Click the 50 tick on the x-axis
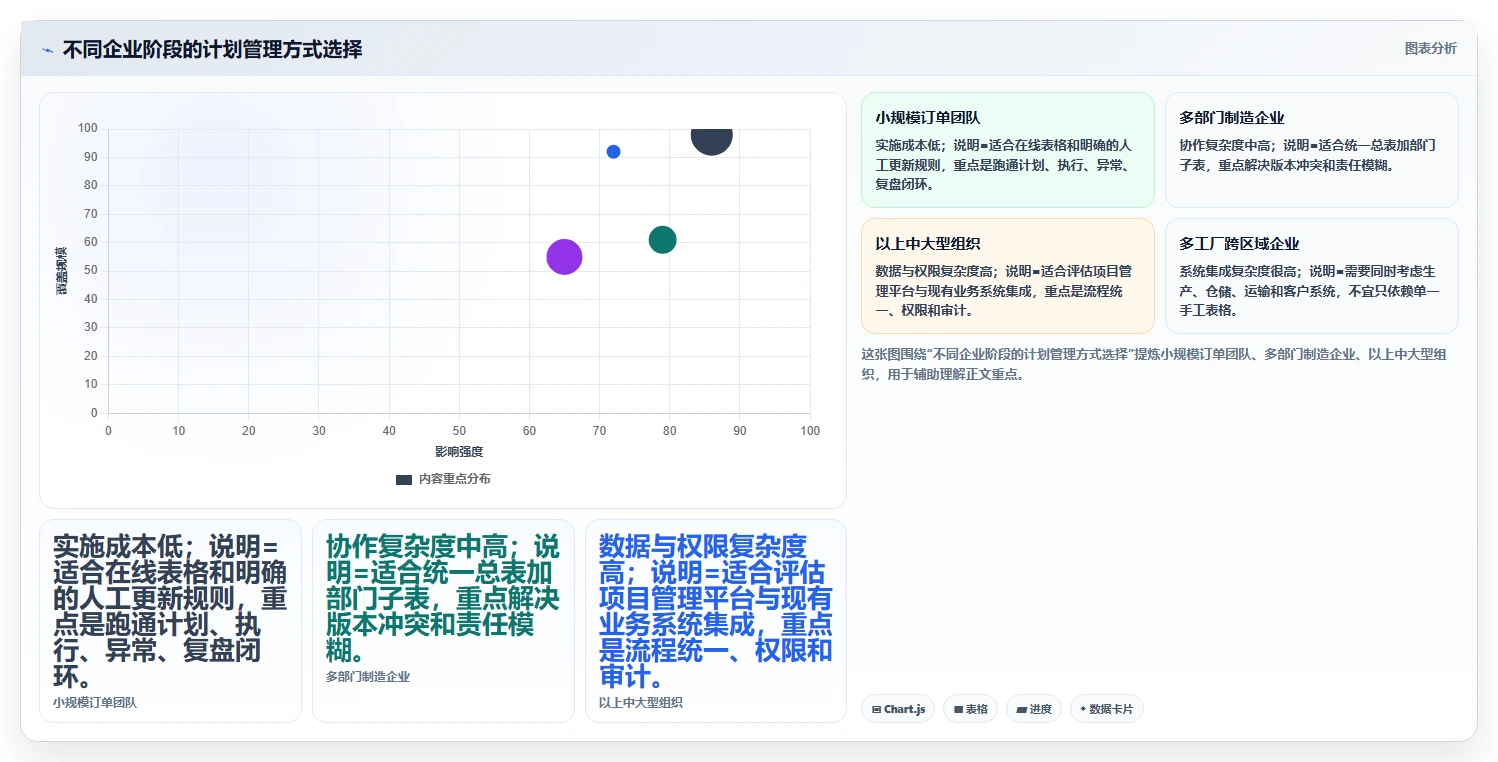 click(459, 431)
